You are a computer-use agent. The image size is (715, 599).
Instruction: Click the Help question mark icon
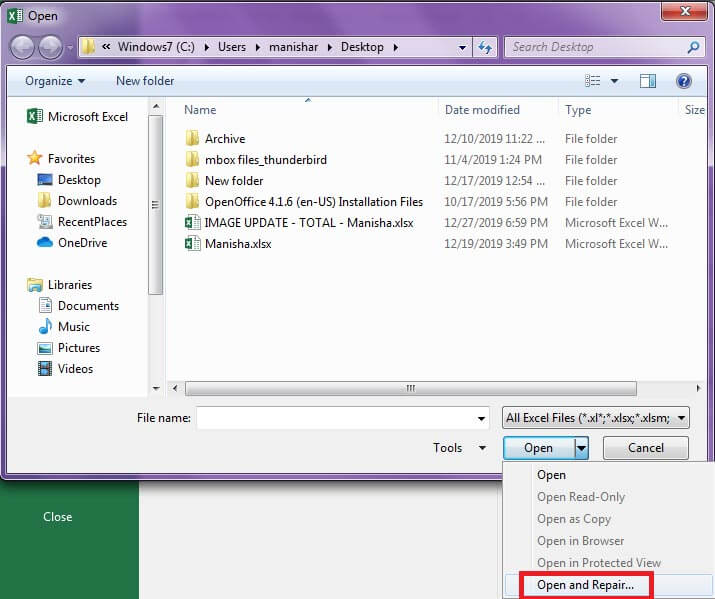[x=683, y=81]
